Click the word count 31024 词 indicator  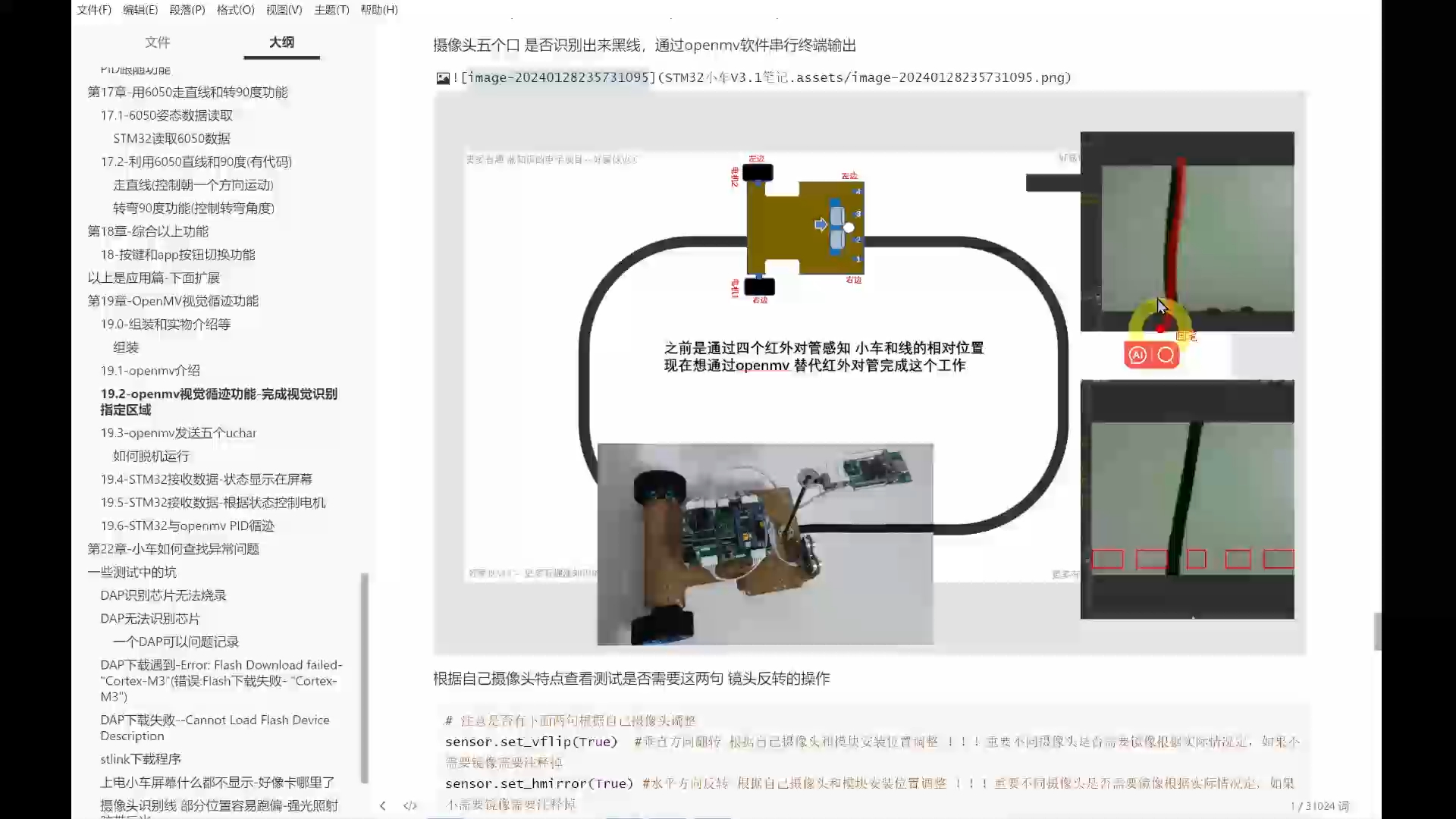coord(1319,806)
